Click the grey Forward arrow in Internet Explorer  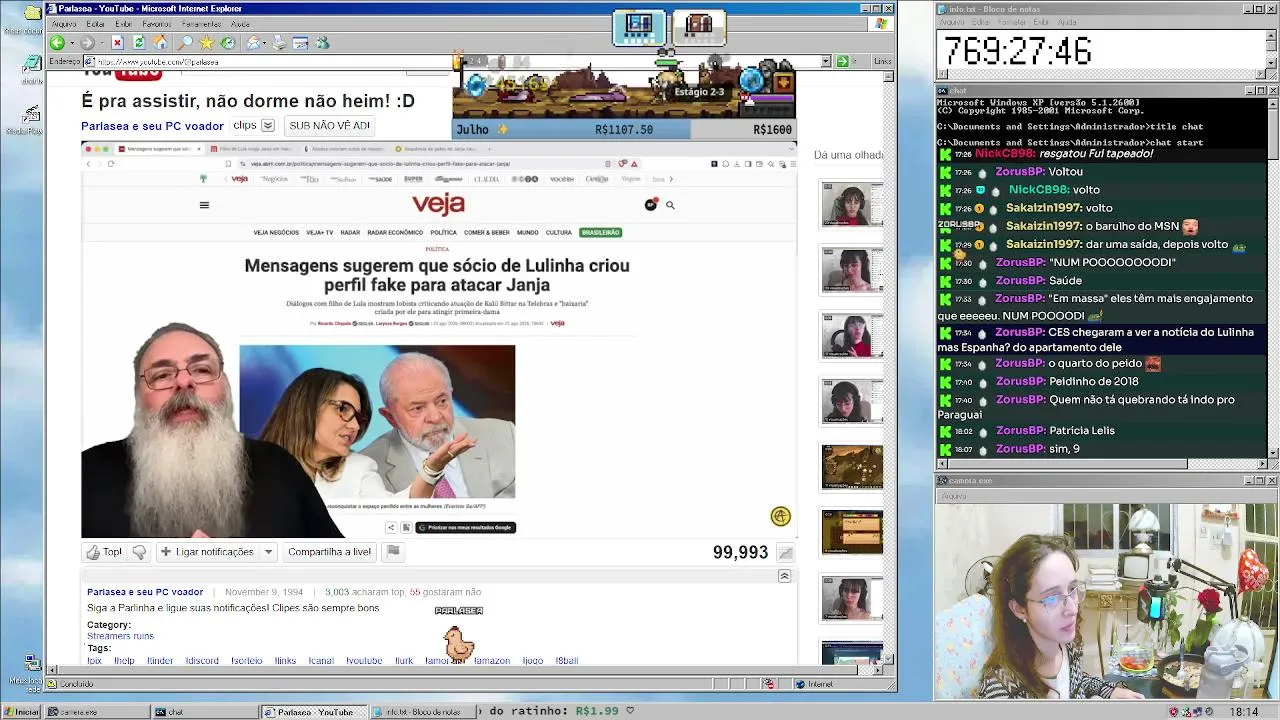pyautogui.click(x=87, y=43)
